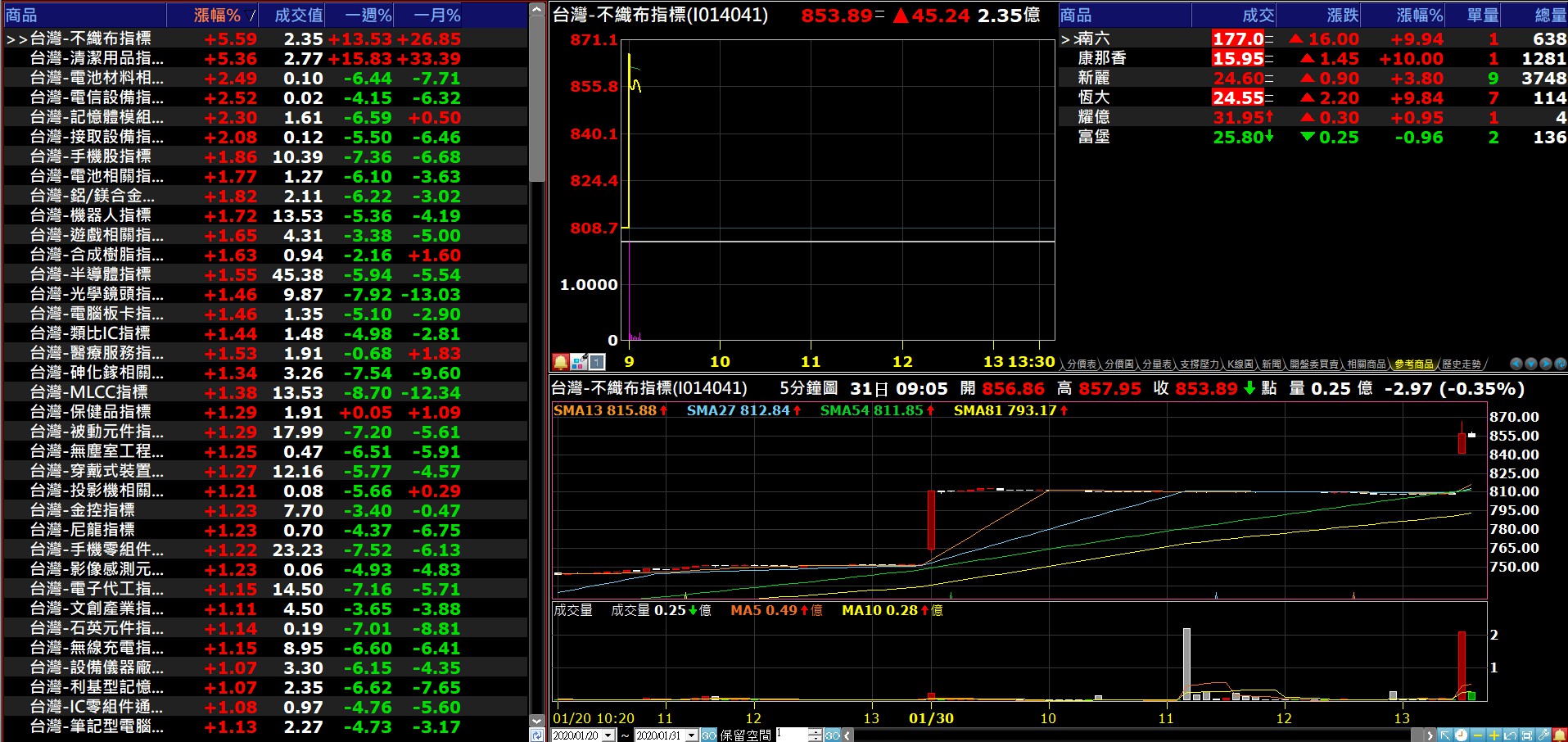Sort by 漲幅% column header arrow
Screen dimensions: 1568x742
(x=251, y=16)
